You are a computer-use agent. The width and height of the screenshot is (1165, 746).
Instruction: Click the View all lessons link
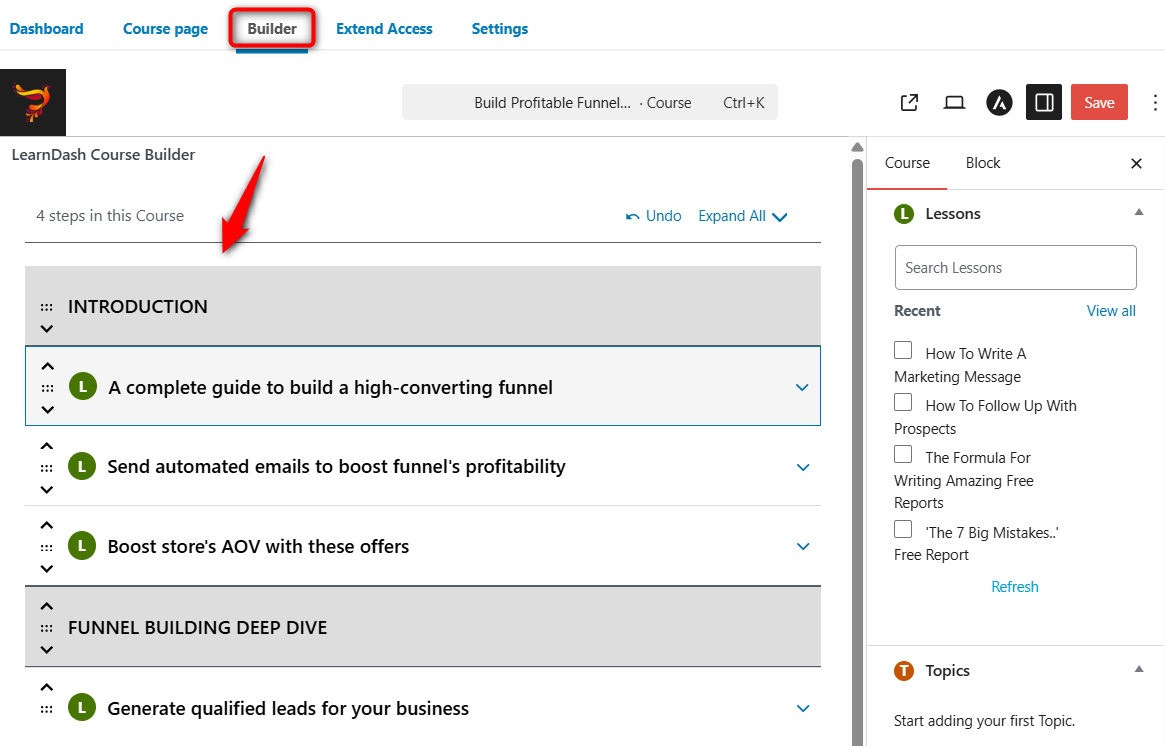1110,311
